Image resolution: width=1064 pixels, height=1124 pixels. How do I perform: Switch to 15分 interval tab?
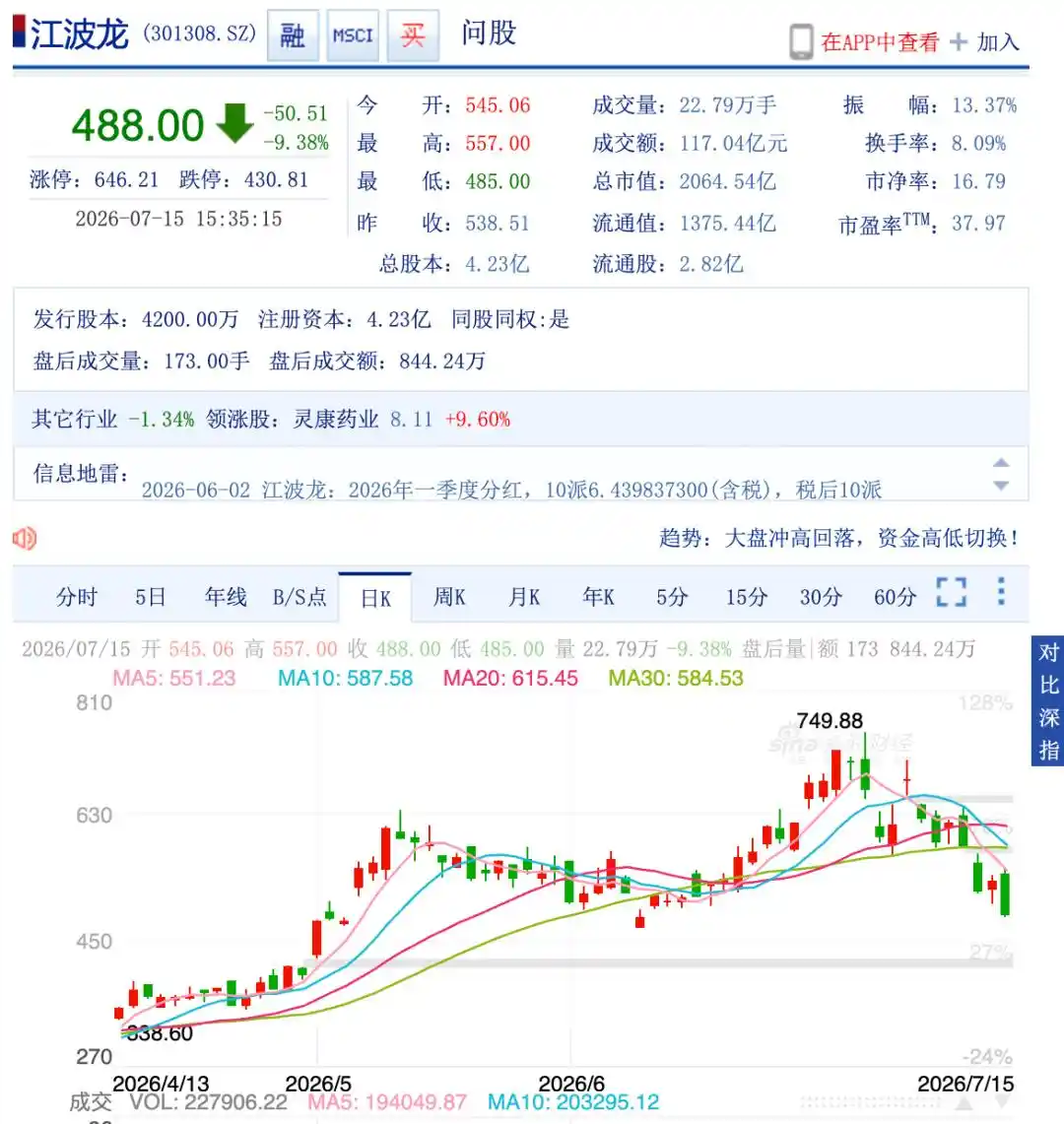pyautogui.click(x=747, y=596)
